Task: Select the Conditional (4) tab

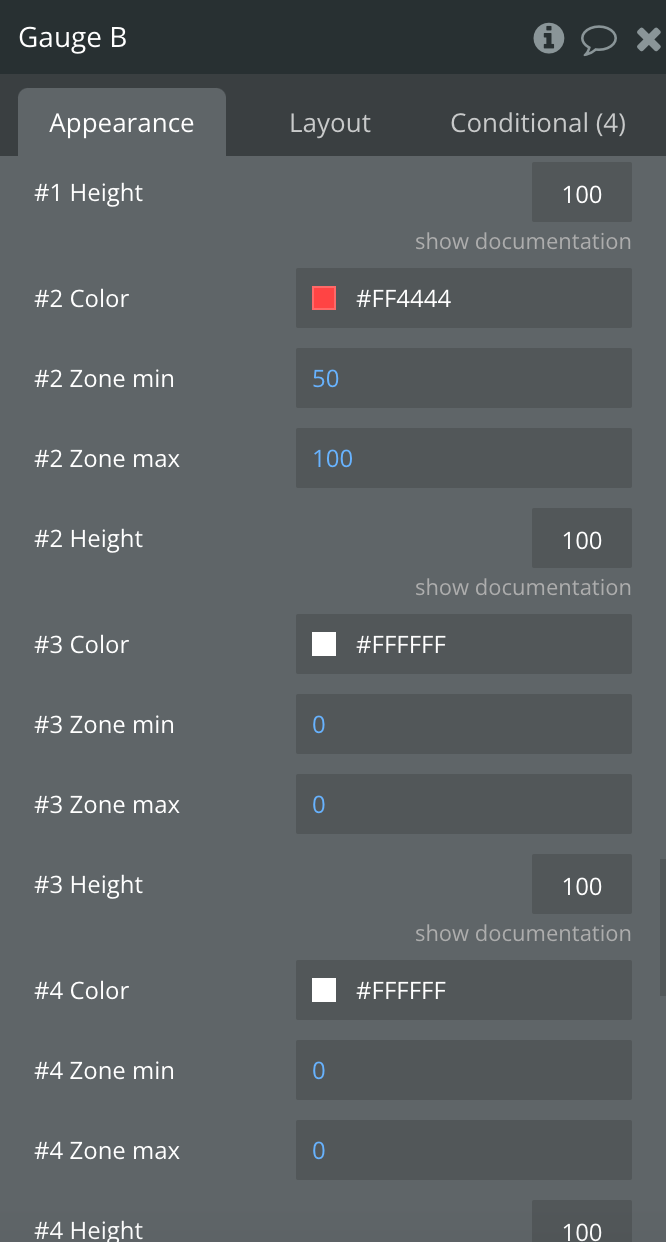Action: coord(538,123)
